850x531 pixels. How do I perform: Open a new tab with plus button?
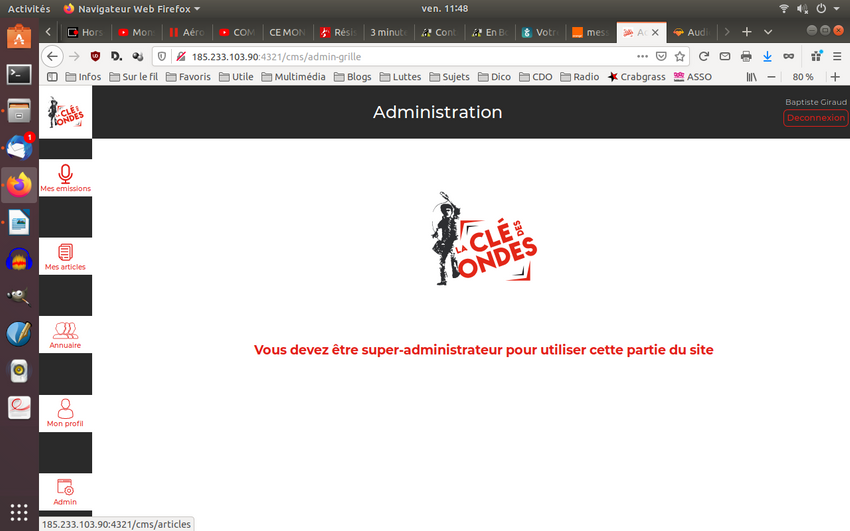point(746,32)
